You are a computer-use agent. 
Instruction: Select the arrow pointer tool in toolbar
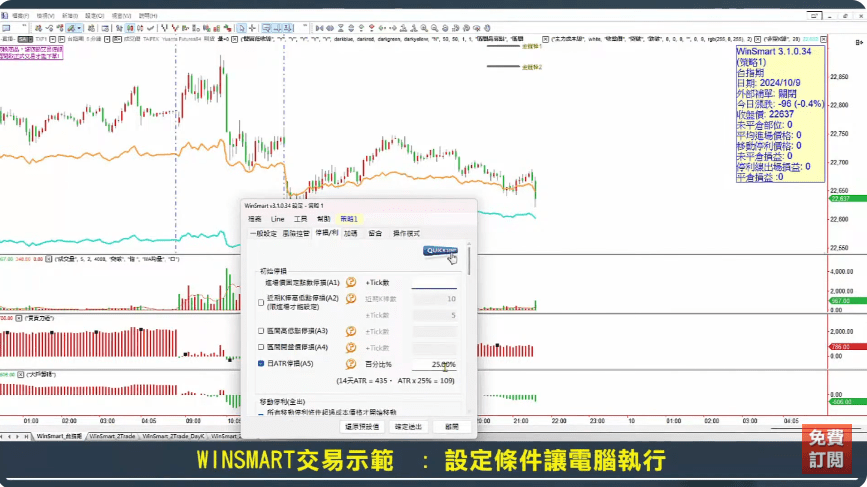coord(242,28)
